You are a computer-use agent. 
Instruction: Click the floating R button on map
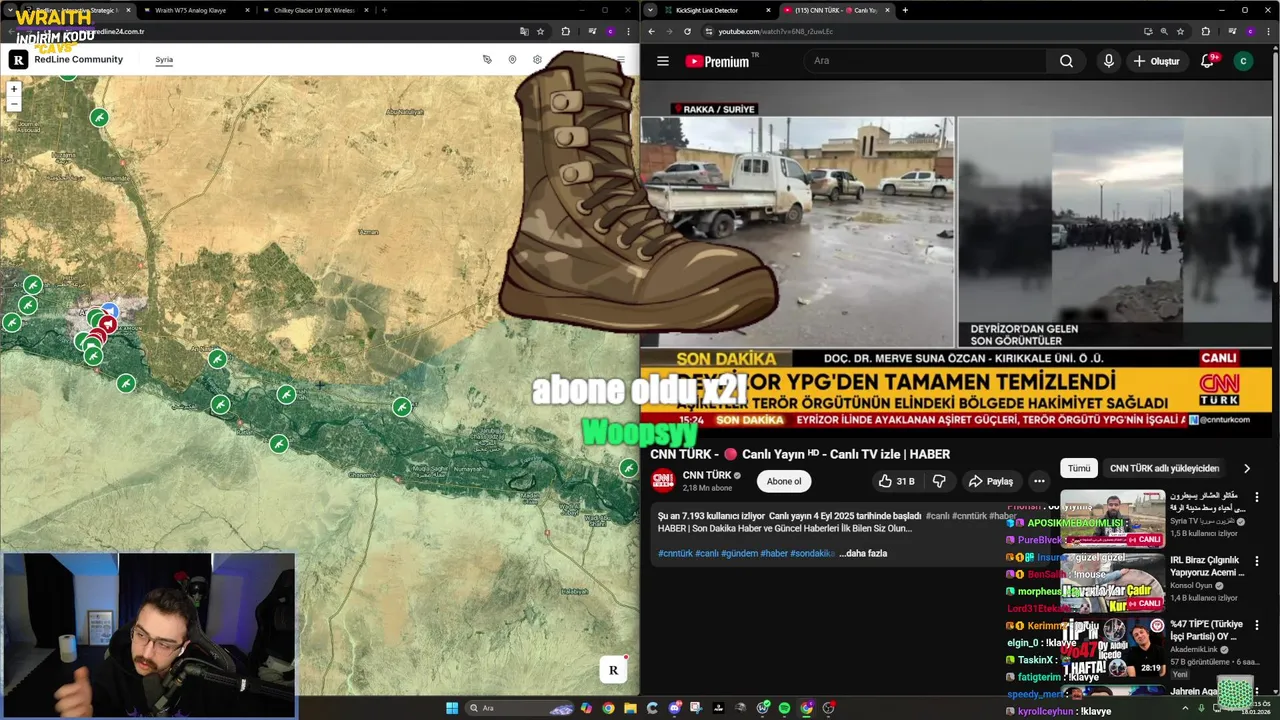[613, 670]
